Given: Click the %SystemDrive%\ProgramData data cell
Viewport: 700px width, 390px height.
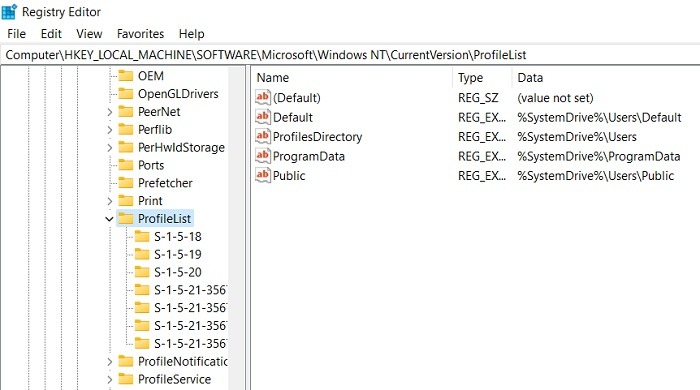Looking at the screenshot, I should click(599, 156).
